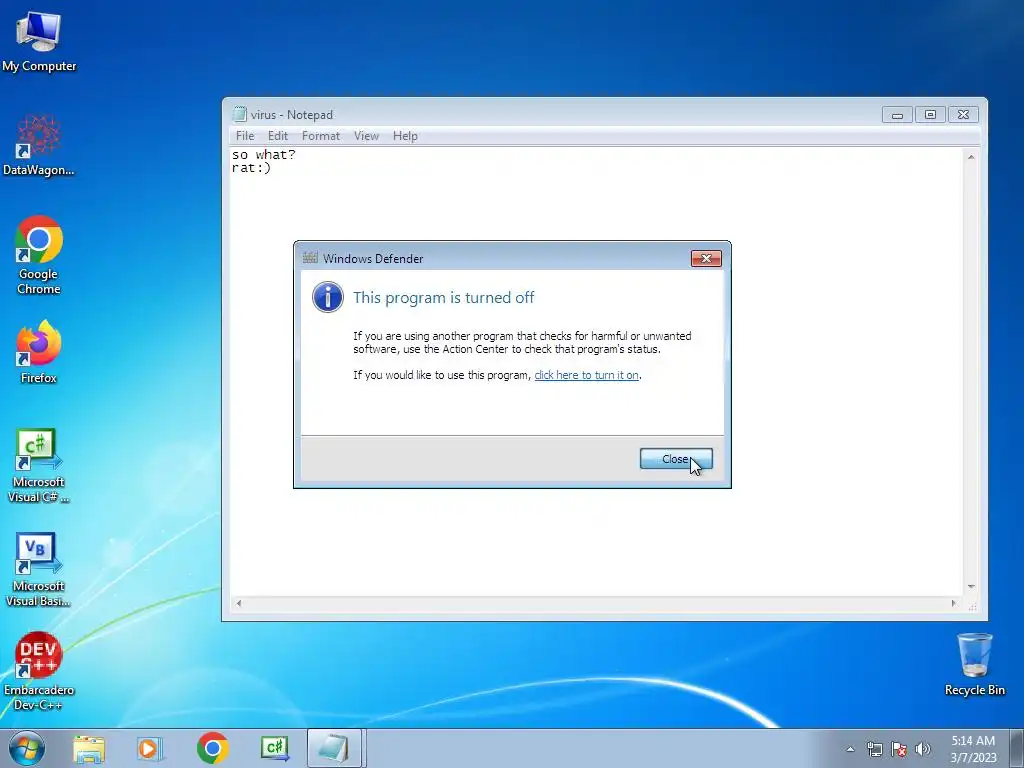This screenshot has height=768, width=1024.
Task: Click the Windows Defender title bar icon
Action: point(310,258)
